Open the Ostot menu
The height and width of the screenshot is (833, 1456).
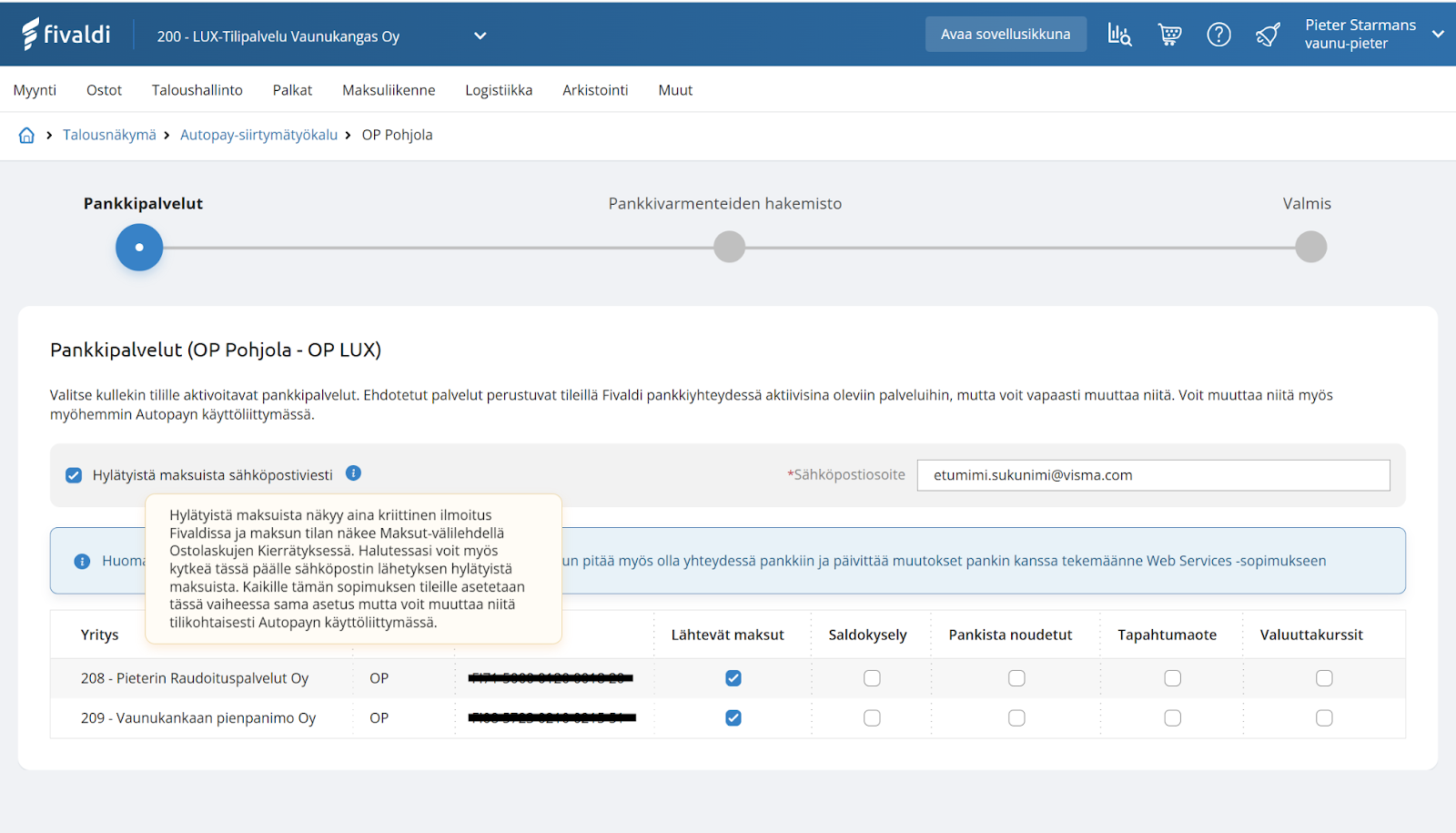click(x=104, y=90)
